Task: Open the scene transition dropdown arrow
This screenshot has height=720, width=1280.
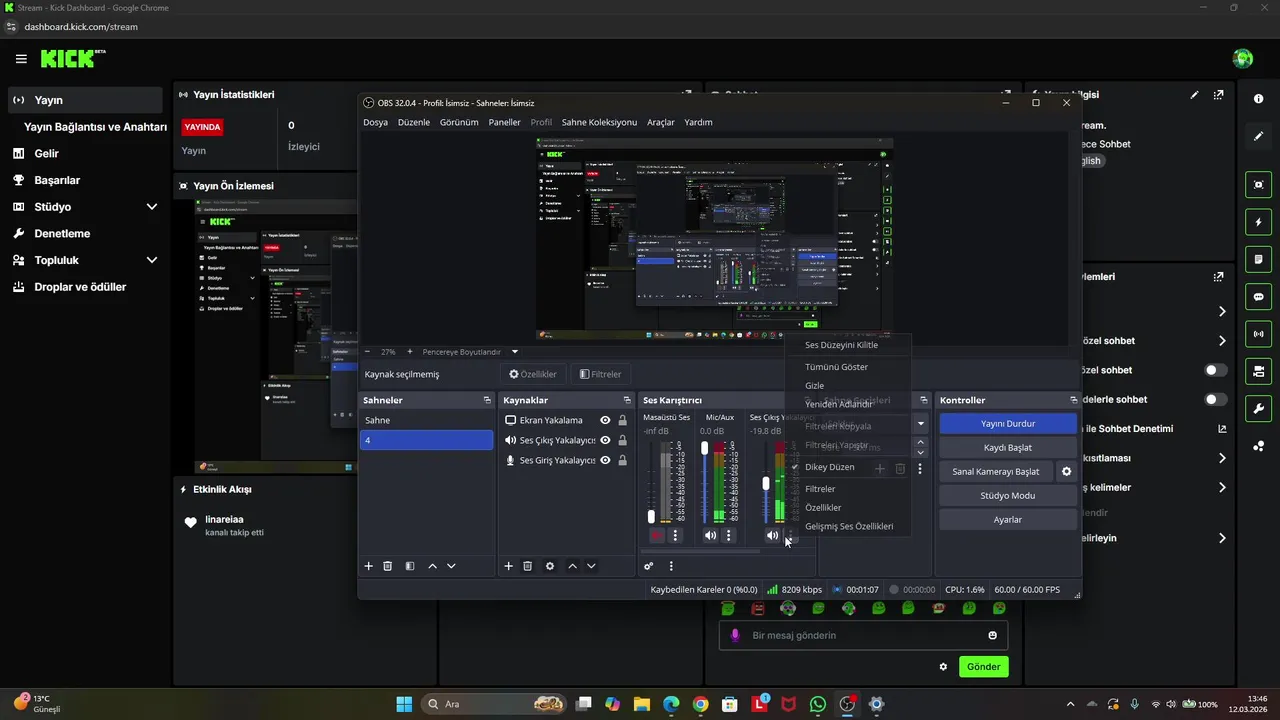Action: coord(921,424)
